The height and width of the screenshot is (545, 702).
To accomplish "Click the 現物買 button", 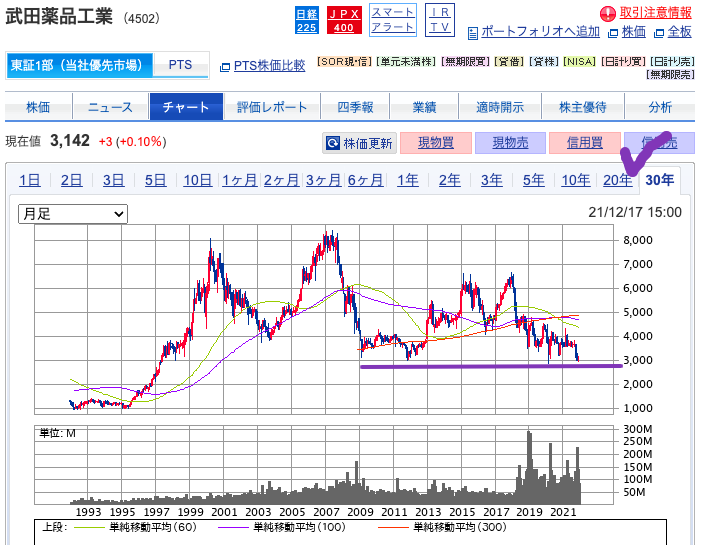I will (436, 143).
